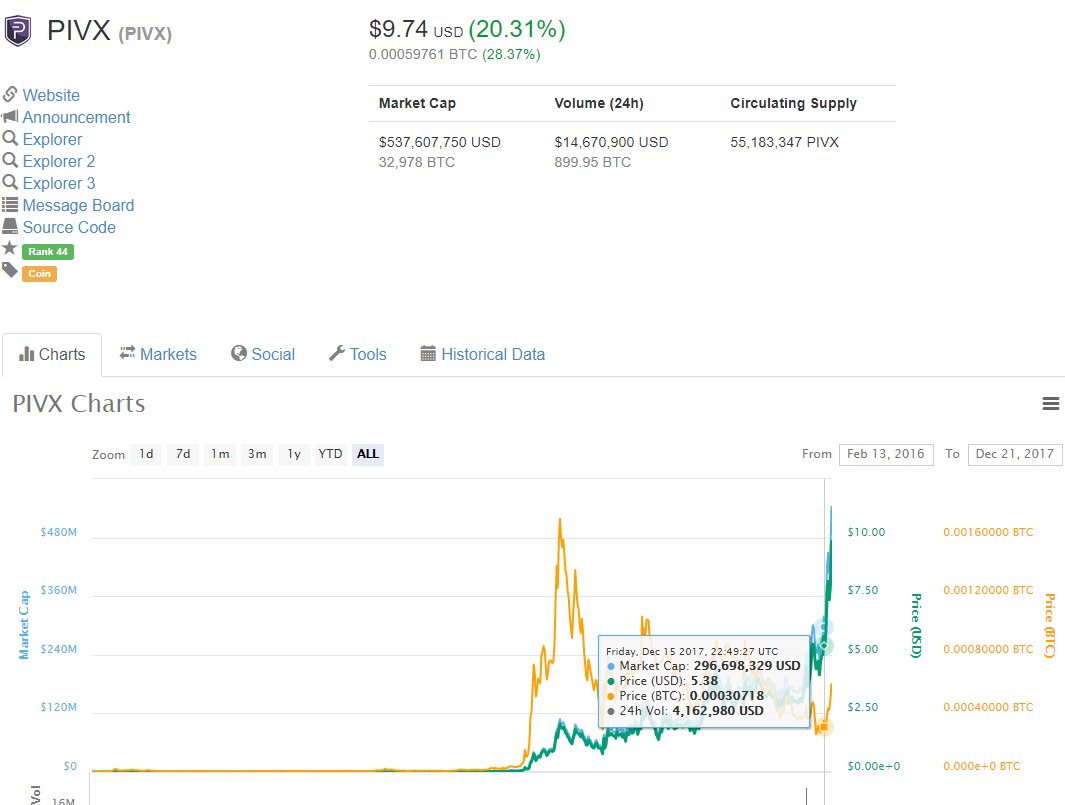Select the ALL zoom range
Viewport: 1065px width, 805px height.
tap(368, 454)
